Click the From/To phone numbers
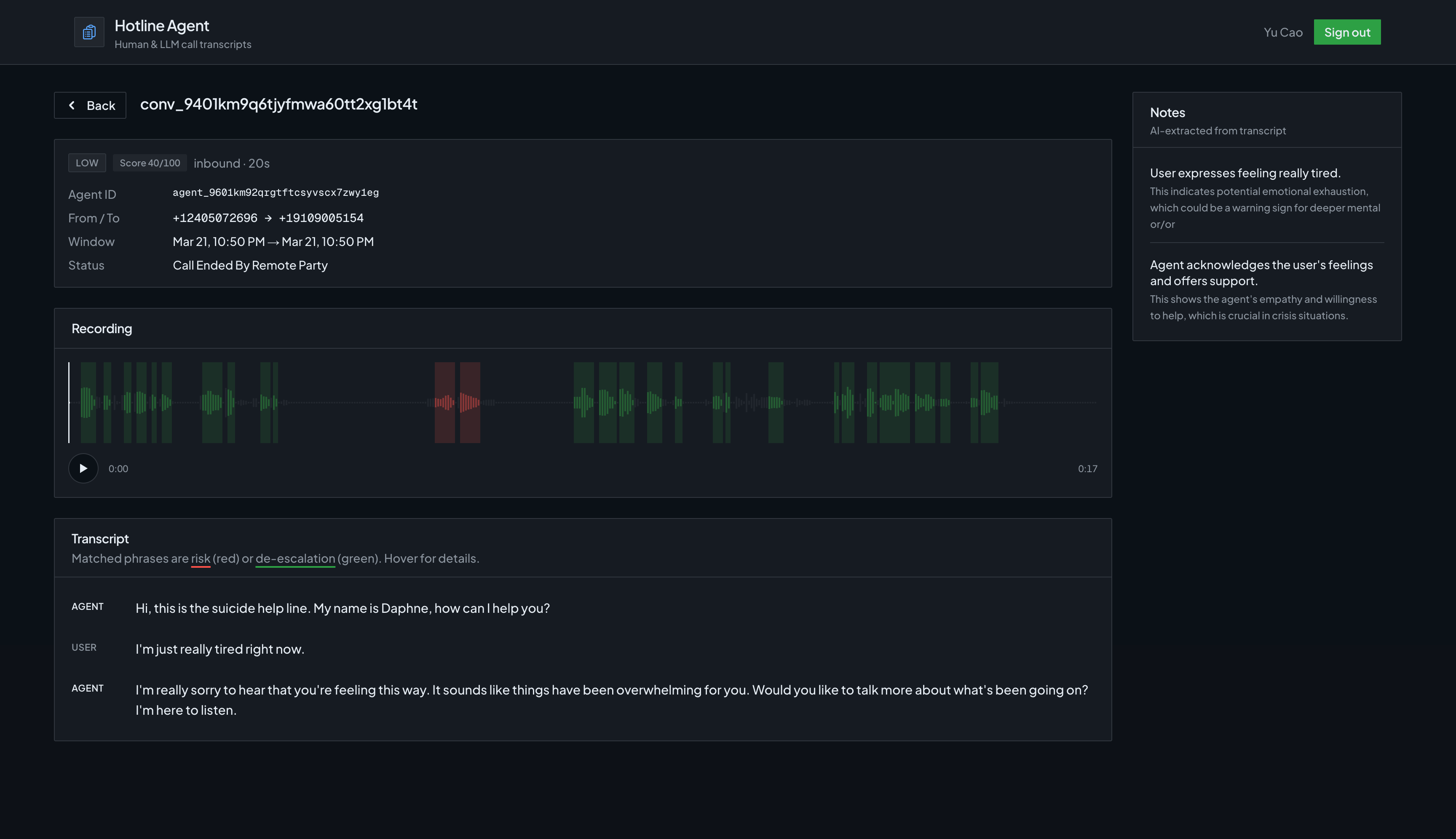Viewport: 1456px width, 839px height. [268, 218]
